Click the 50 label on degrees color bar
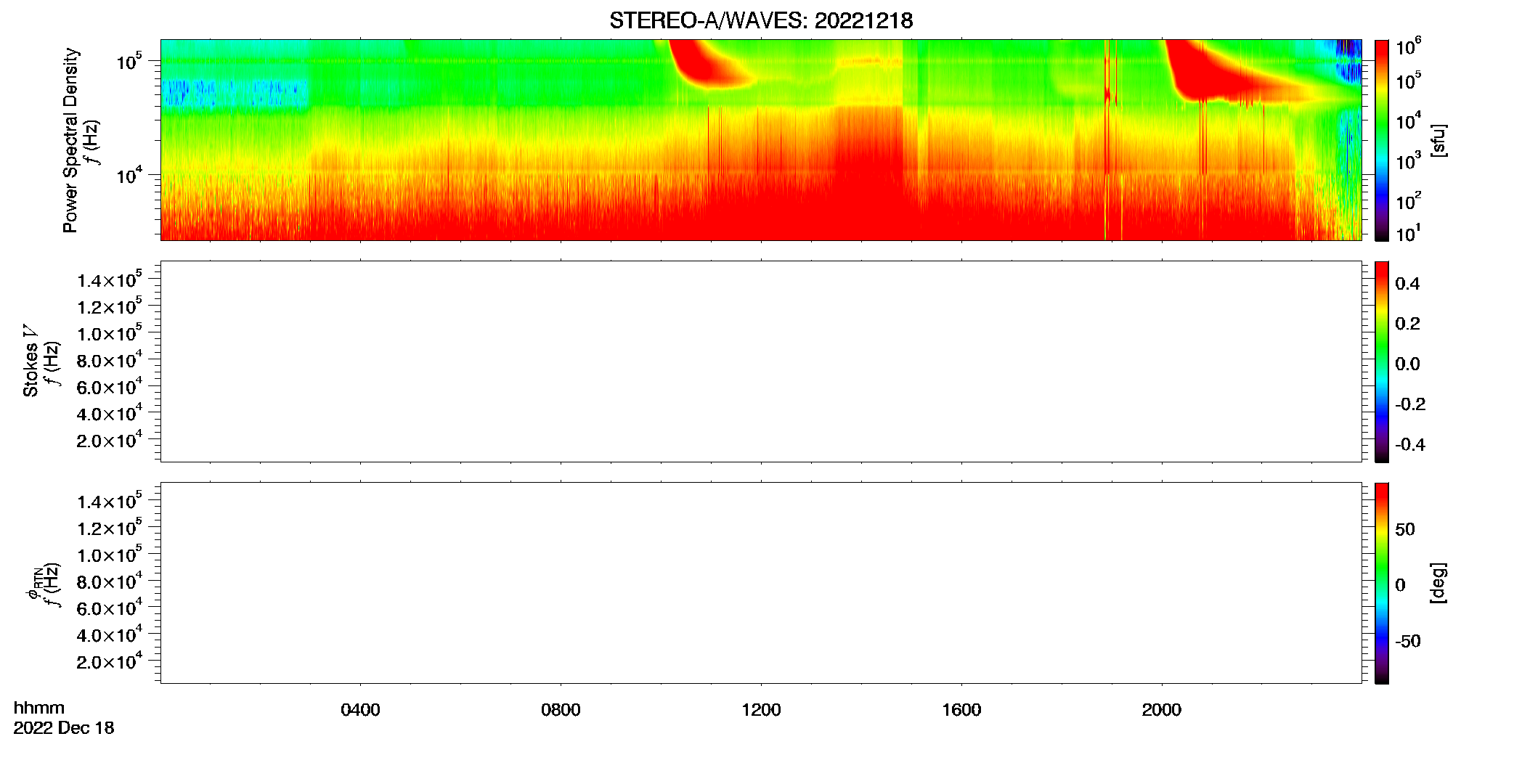 coord(1405,529)
